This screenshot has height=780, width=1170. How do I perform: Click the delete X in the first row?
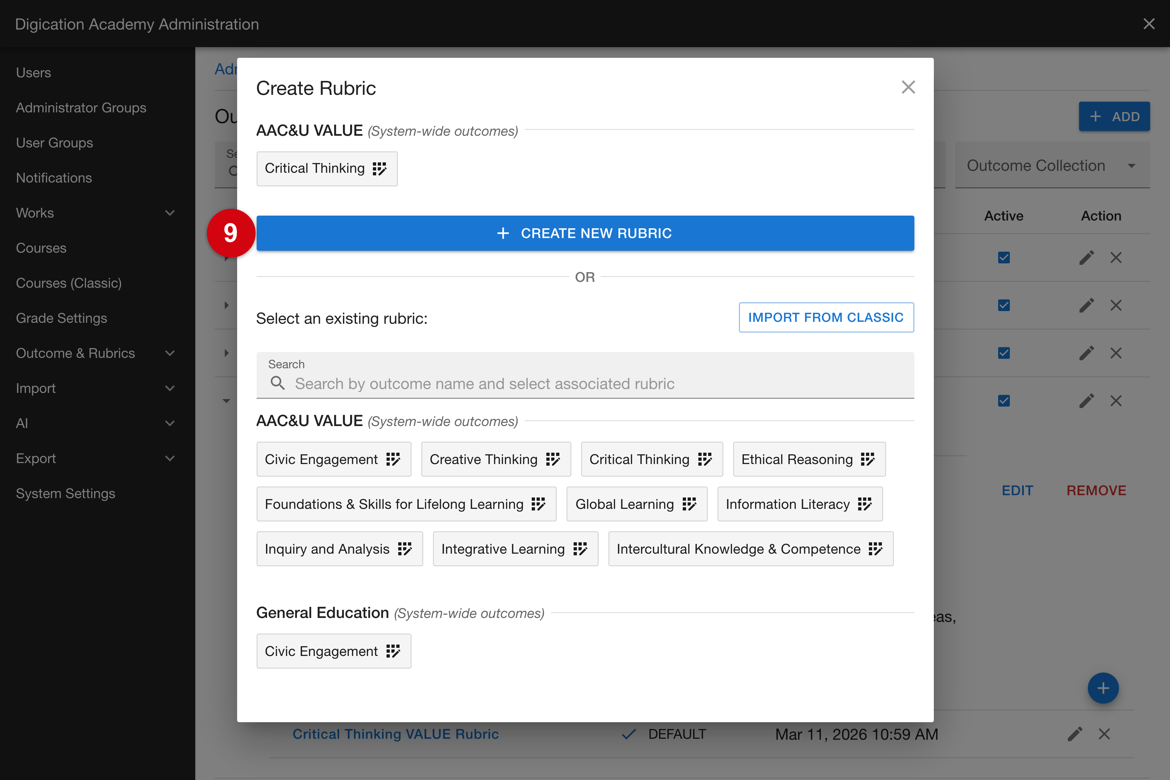pyautogui.click(x=1116, y=258)
